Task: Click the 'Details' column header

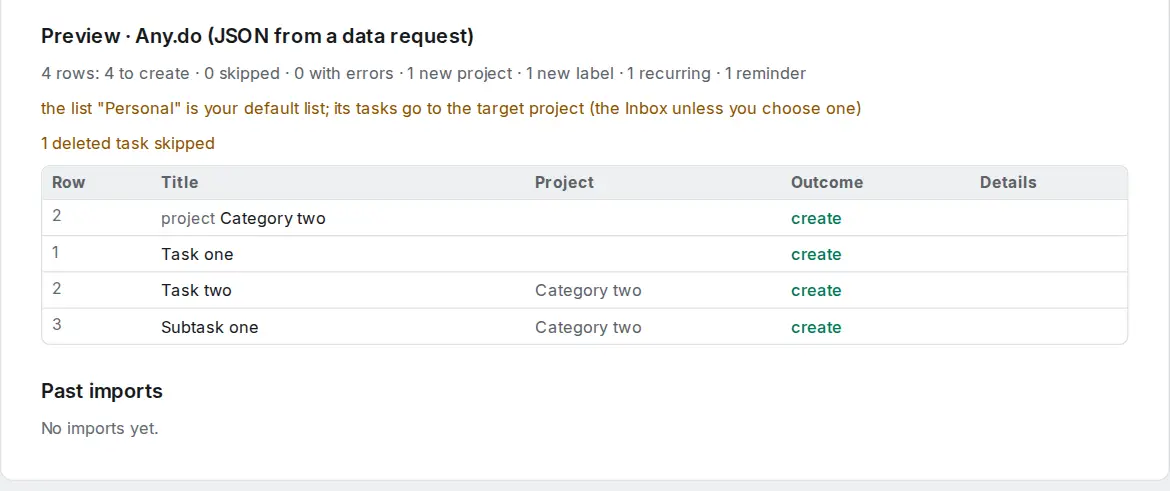Action: [1008, 182]
